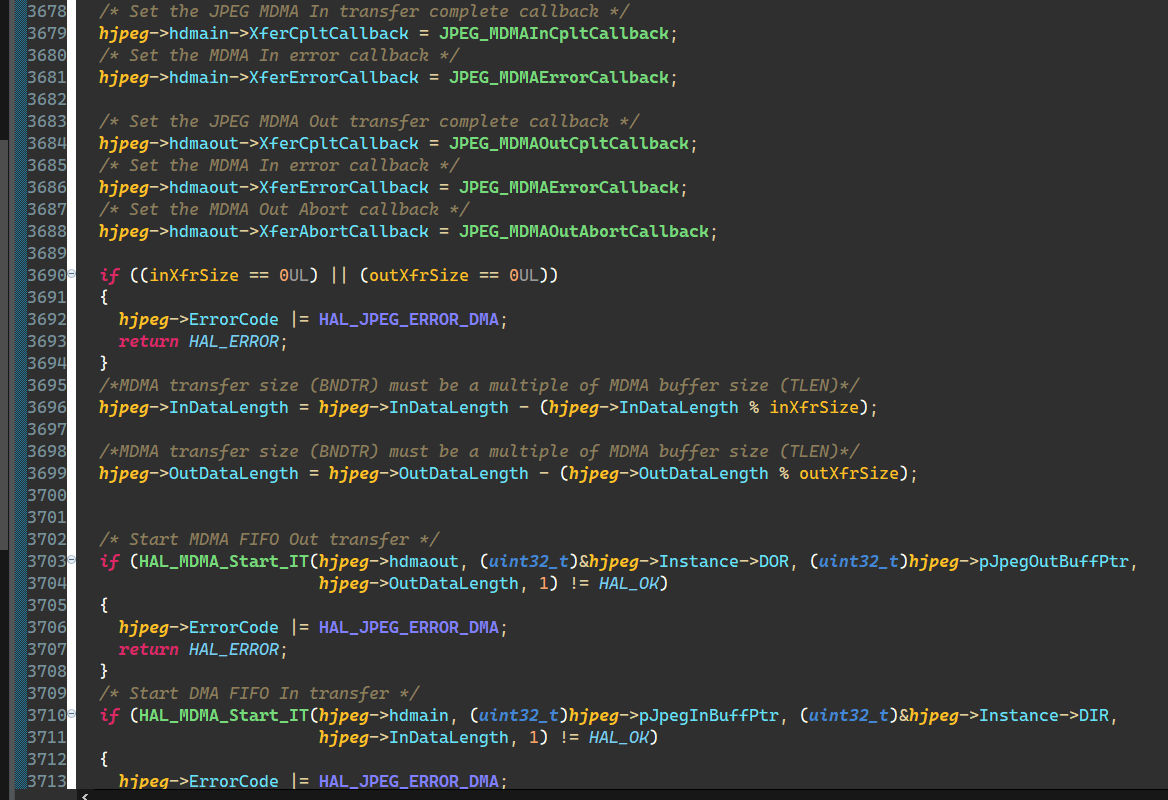Click the pJpegOutBuffPtr member
Image resolution: width=1168 pixels, height=800 pixels.
pos(1053,562)
